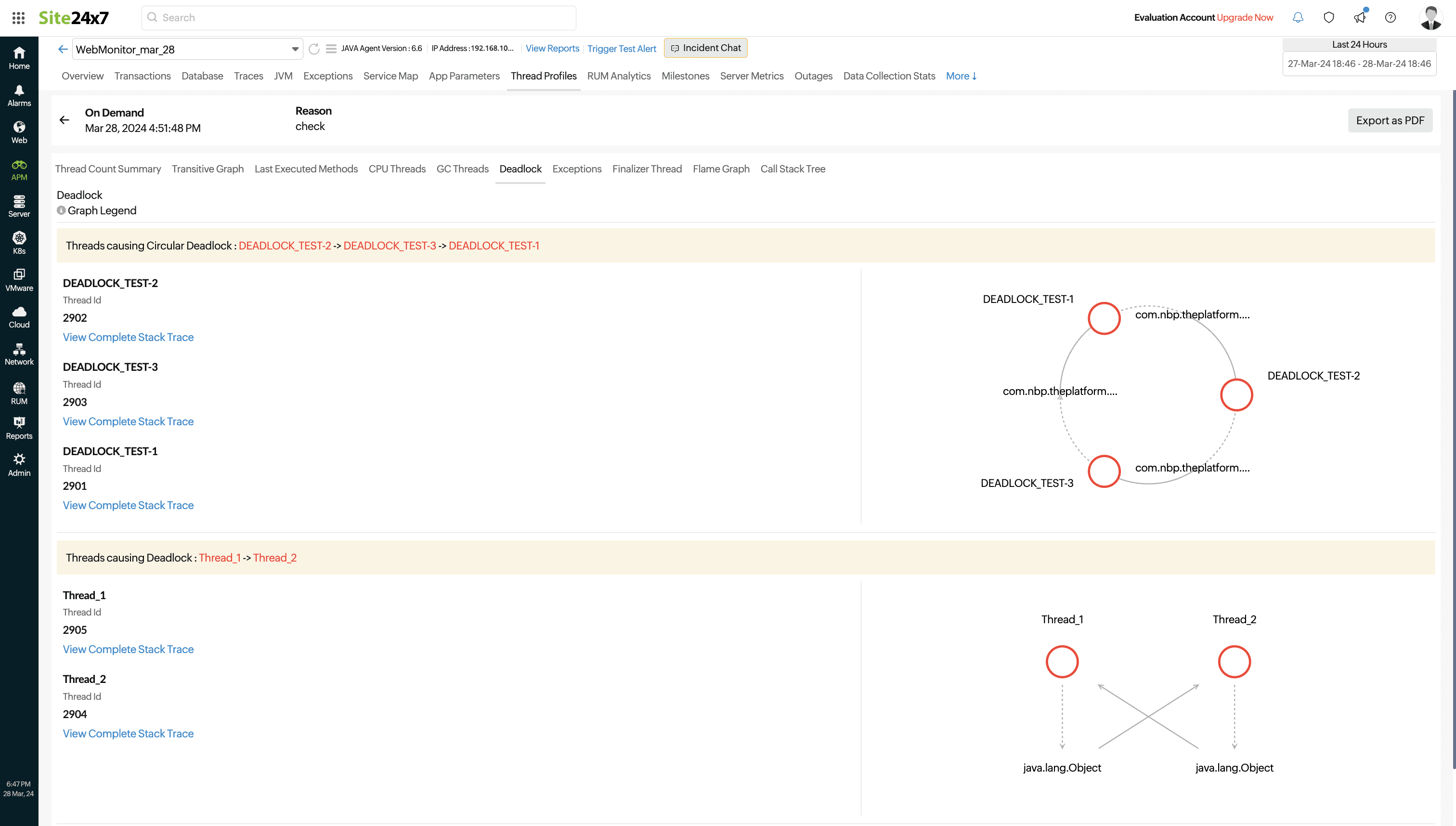The height and width of the screenshot is (826, 1456).
Task: Expand the WebMonitor_mar_28 monitor dropdown
Action: point(295,49)
